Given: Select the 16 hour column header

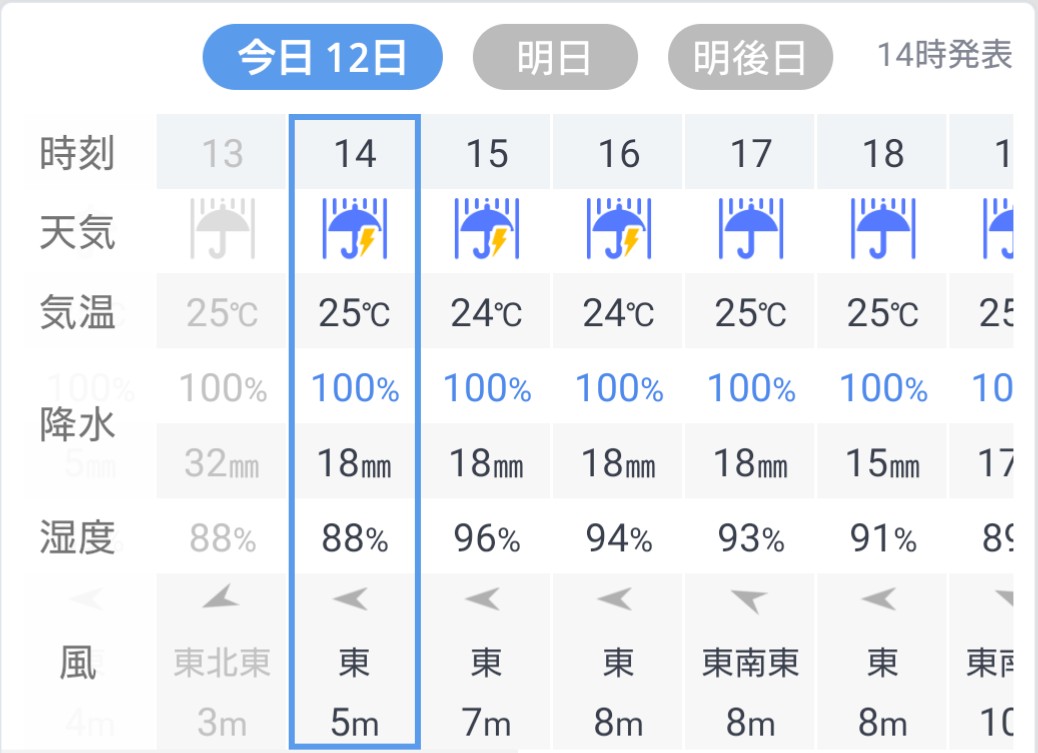Looking at the screenshot, I should pyautogui.click(x=619, y=154).
